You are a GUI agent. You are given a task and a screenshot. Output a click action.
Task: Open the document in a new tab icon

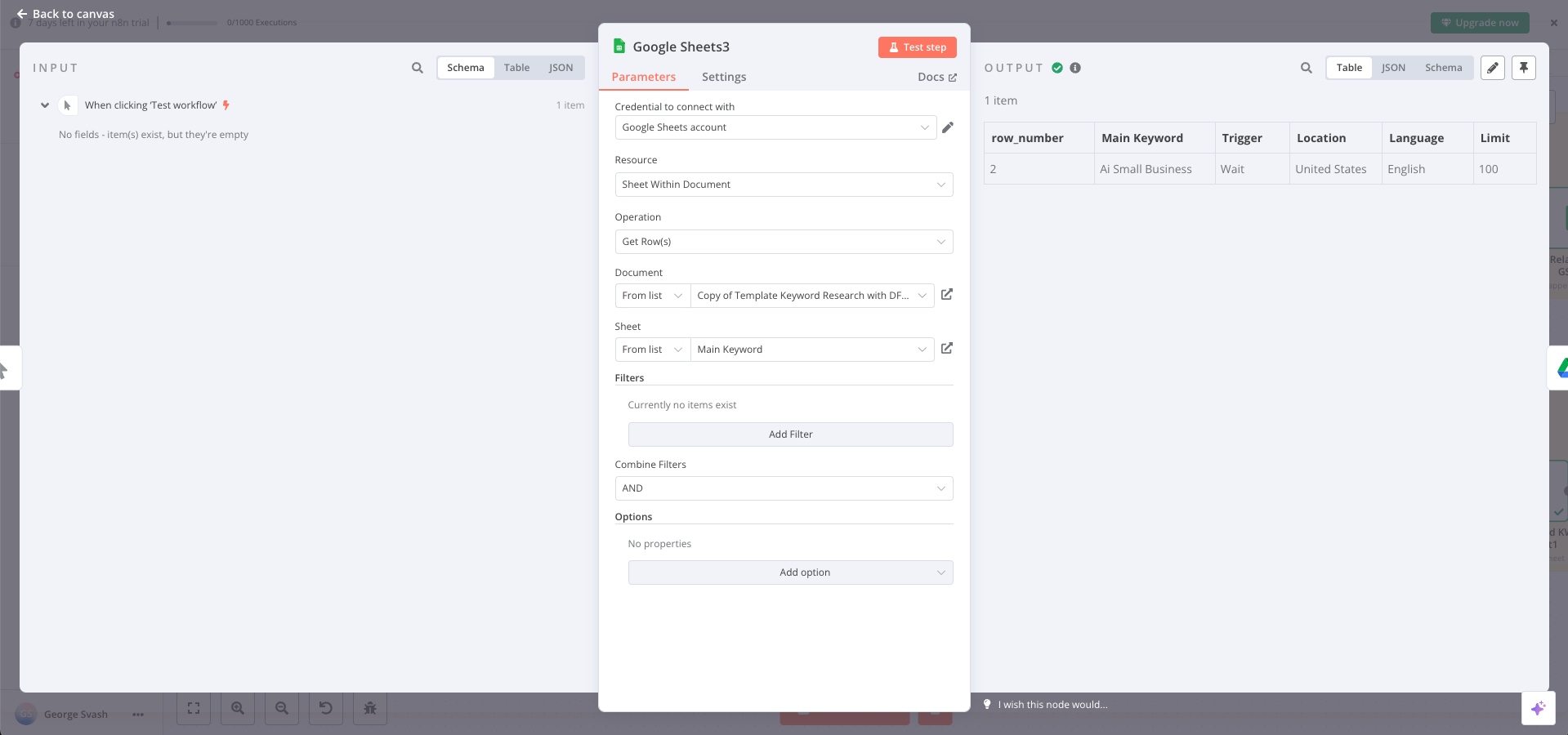[x=947, y=295]
